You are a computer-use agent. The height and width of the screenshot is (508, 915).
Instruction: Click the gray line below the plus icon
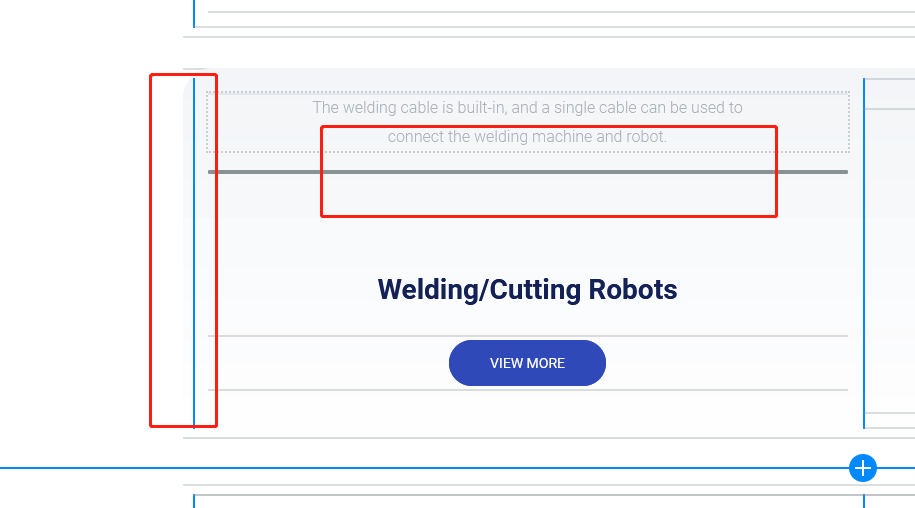(500, 486)
